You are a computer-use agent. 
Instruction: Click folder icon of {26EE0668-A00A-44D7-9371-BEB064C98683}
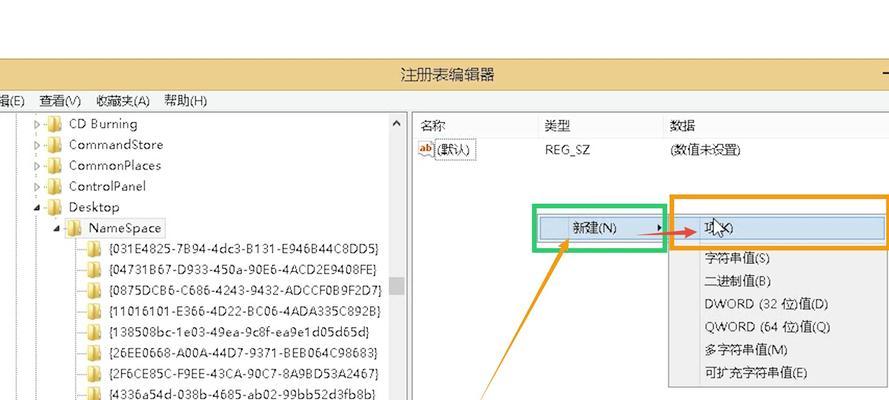point(94,353)
